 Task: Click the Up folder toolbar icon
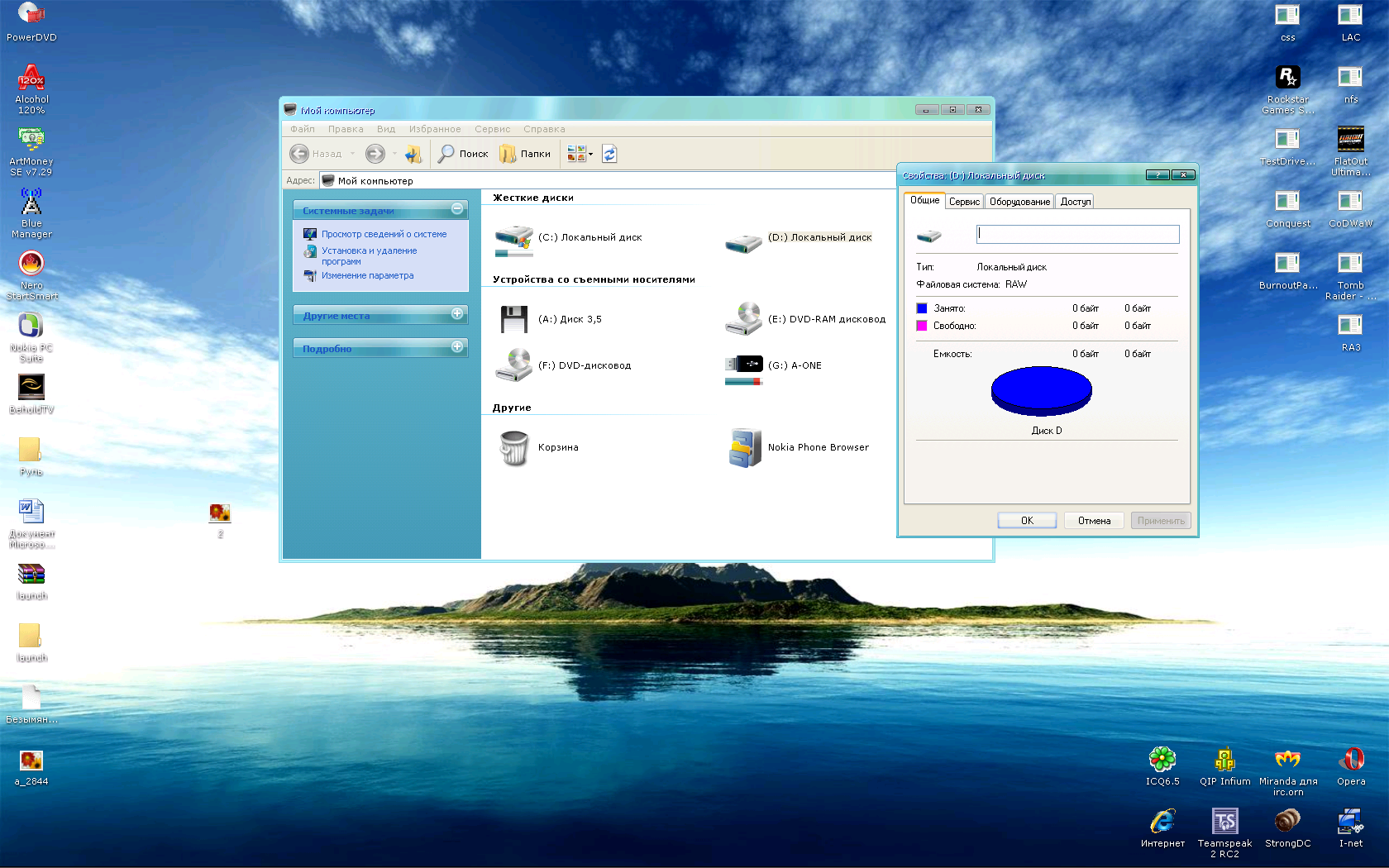tap(413, 154)
